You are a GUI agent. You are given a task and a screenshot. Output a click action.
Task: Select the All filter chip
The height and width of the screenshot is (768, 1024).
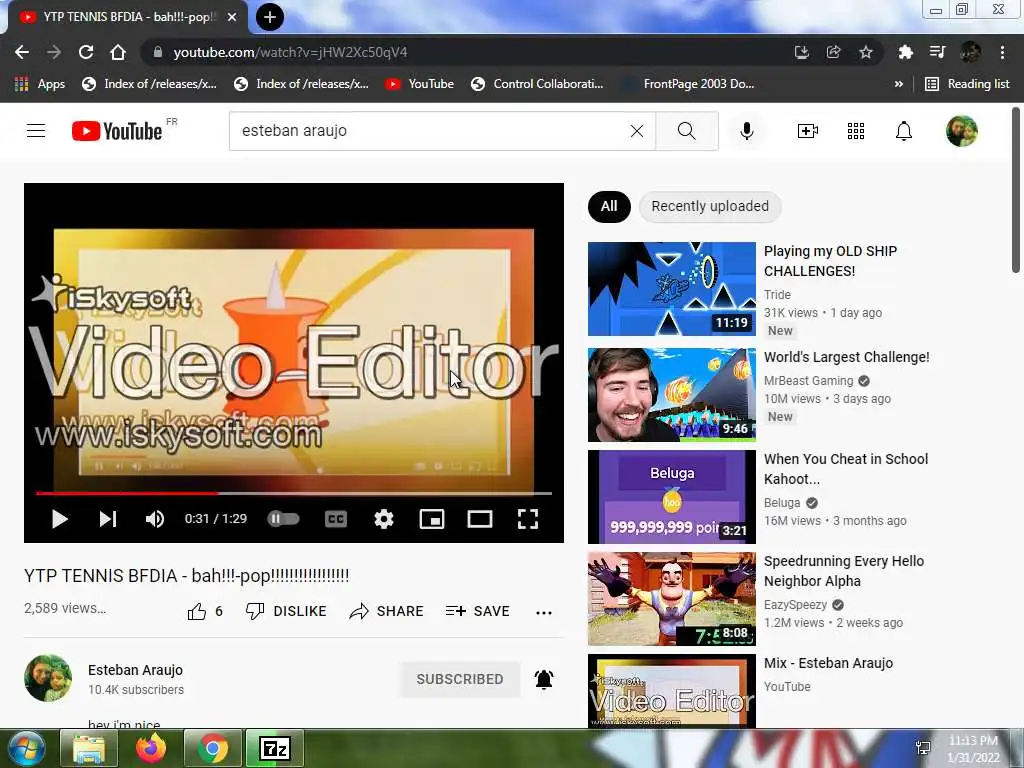[x=609, y=206]
